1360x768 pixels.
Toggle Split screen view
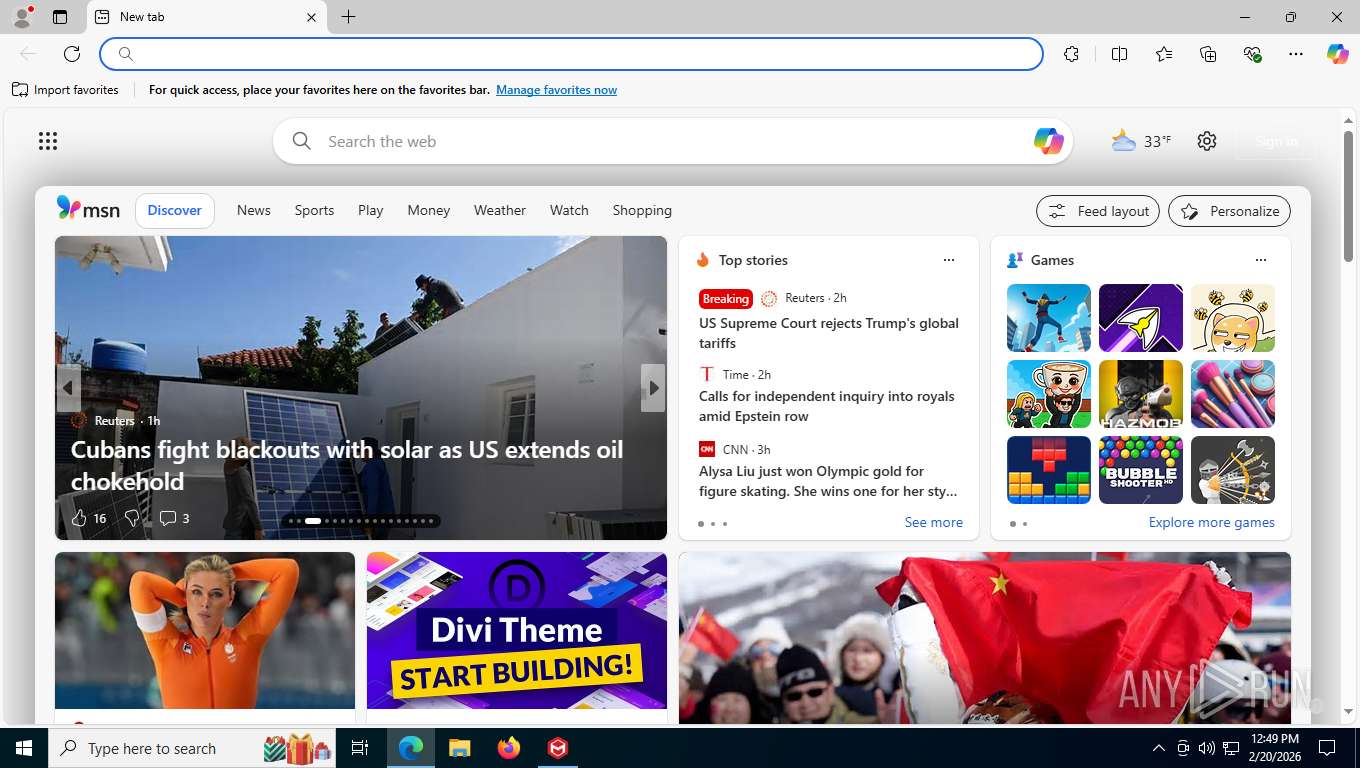1119,54
